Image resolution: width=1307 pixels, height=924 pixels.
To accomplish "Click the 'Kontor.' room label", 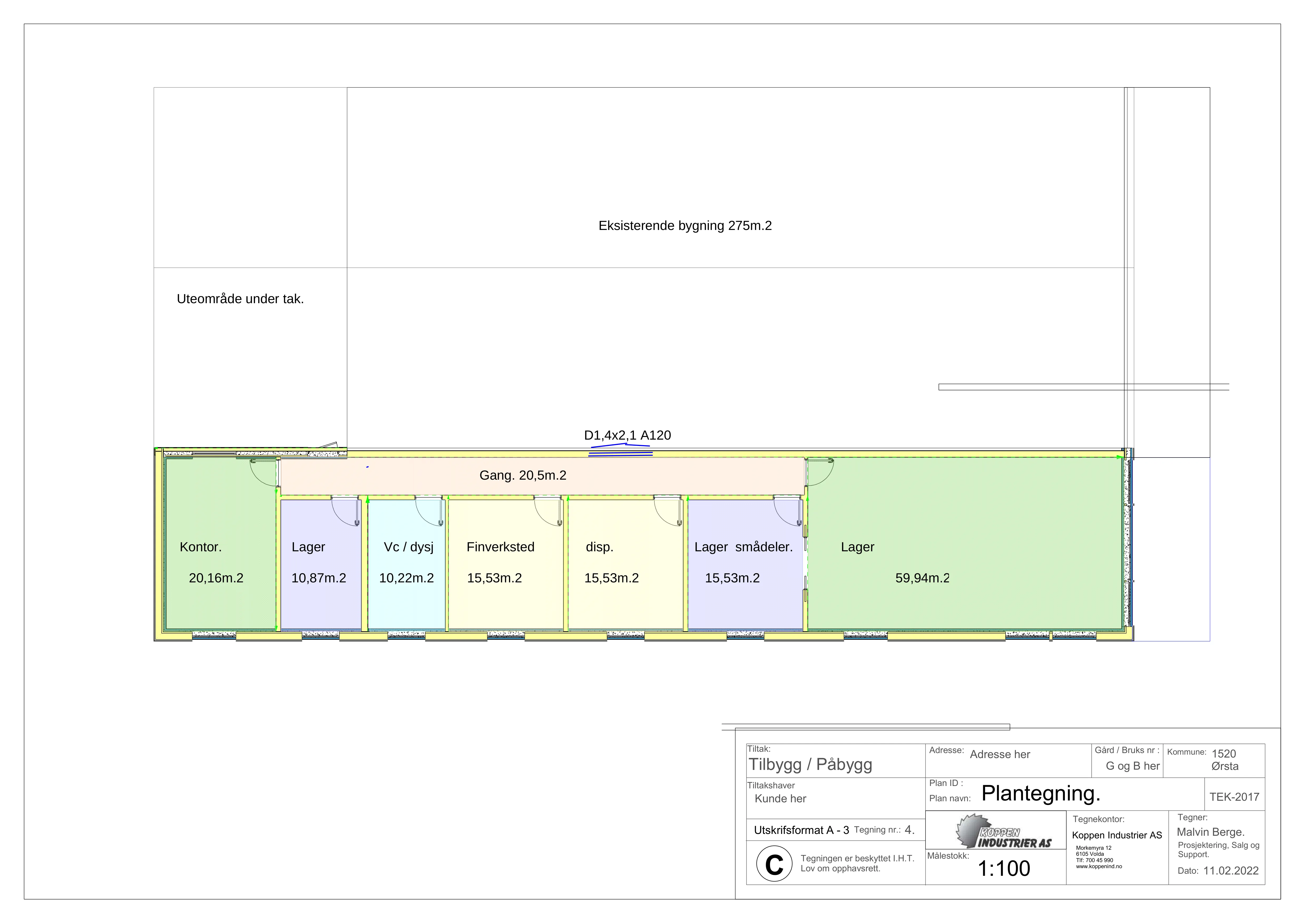I will click(x=200, y=547).
